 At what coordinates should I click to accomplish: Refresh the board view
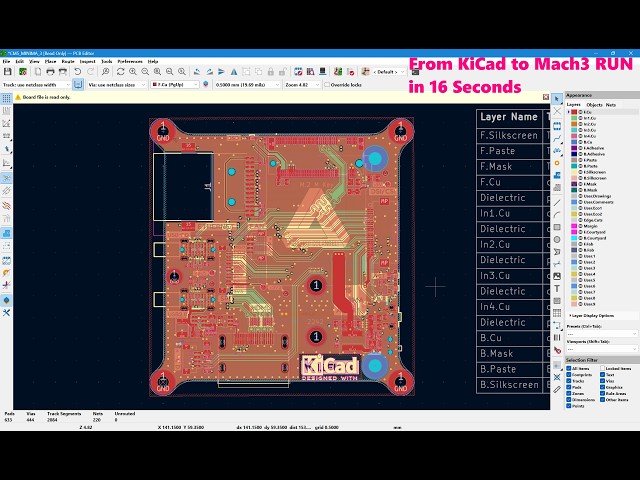pyautogui.click(x=120, y=72)
